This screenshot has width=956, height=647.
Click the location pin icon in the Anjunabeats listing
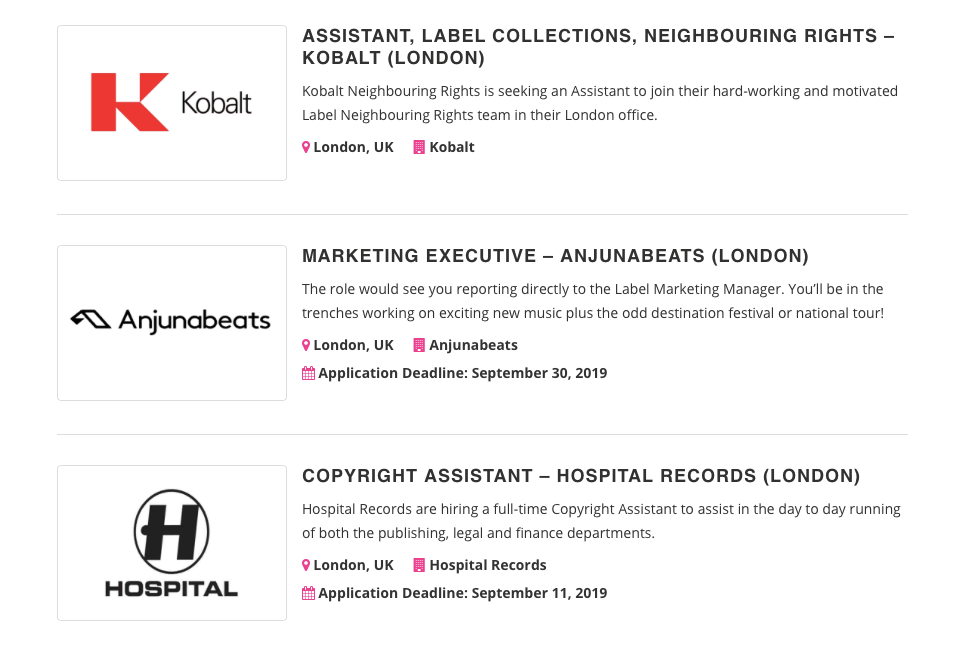[x=306, y=346]
